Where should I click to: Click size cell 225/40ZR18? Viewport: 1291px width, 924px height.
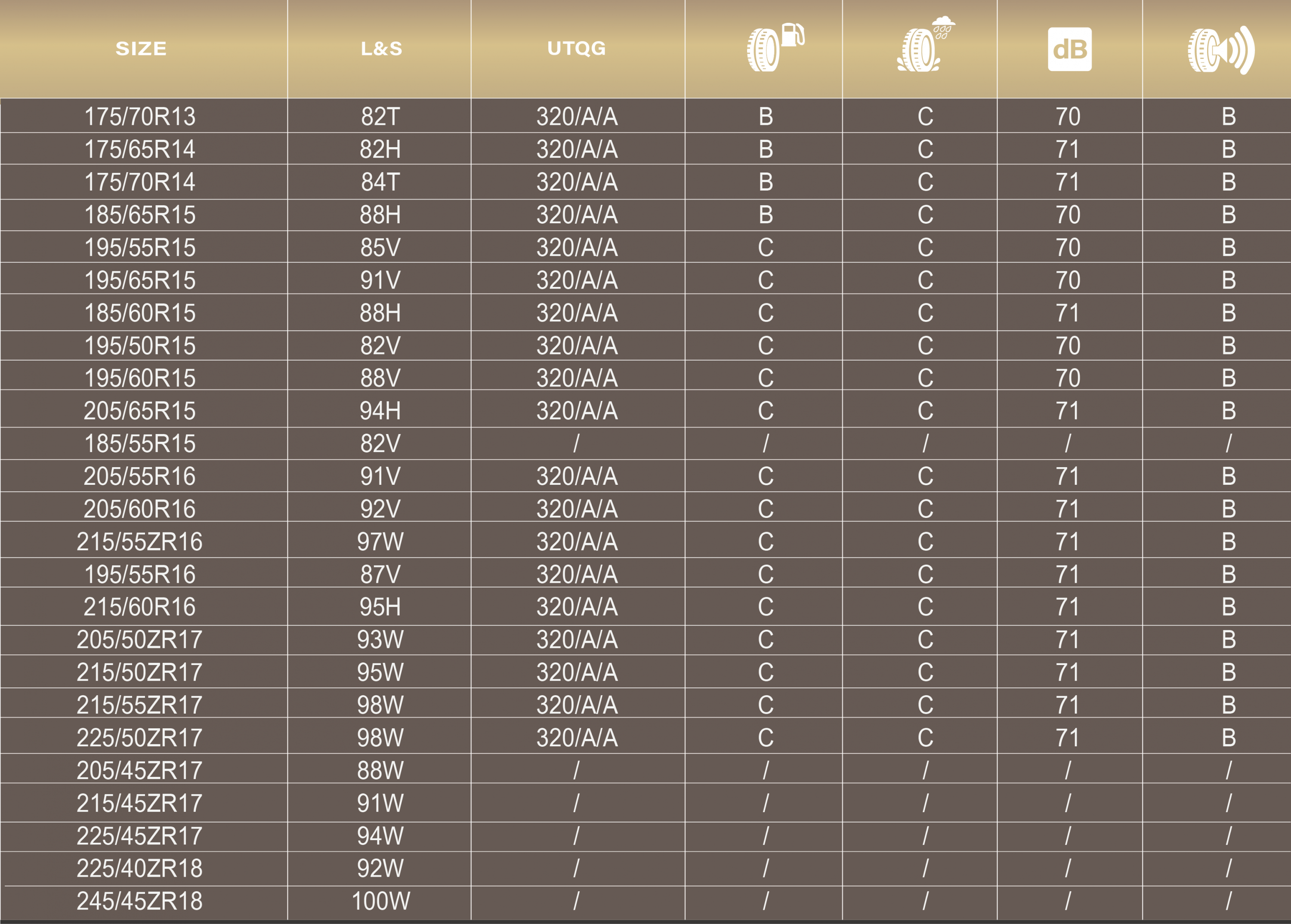(140, 868)
